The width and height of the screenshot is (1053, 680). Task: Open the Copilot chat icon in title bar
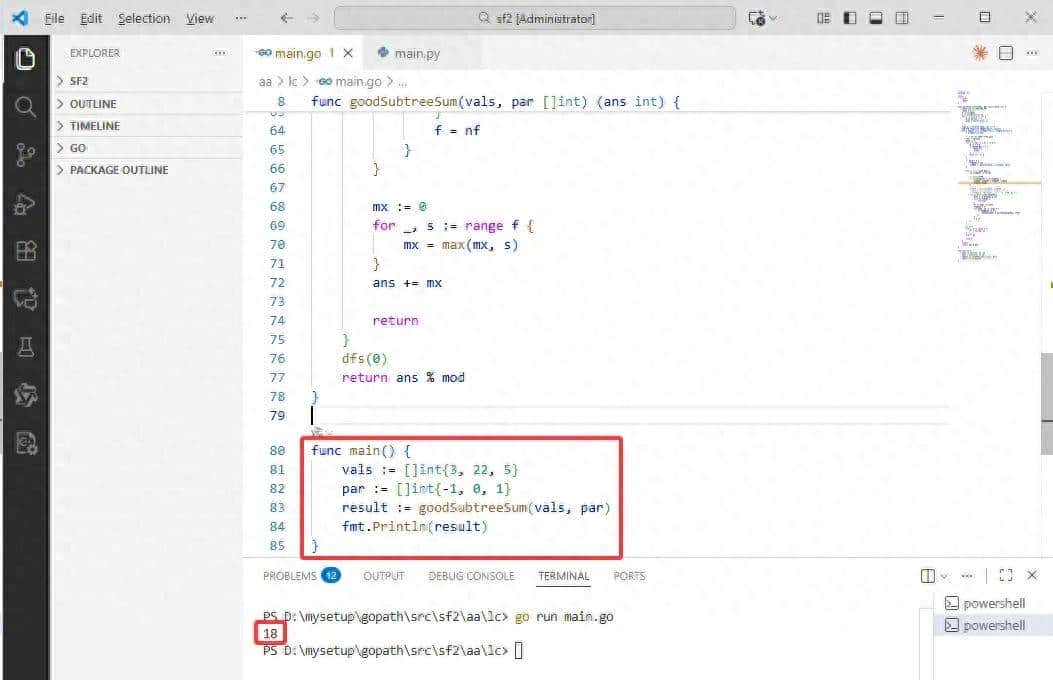click(x=758, y=18)
